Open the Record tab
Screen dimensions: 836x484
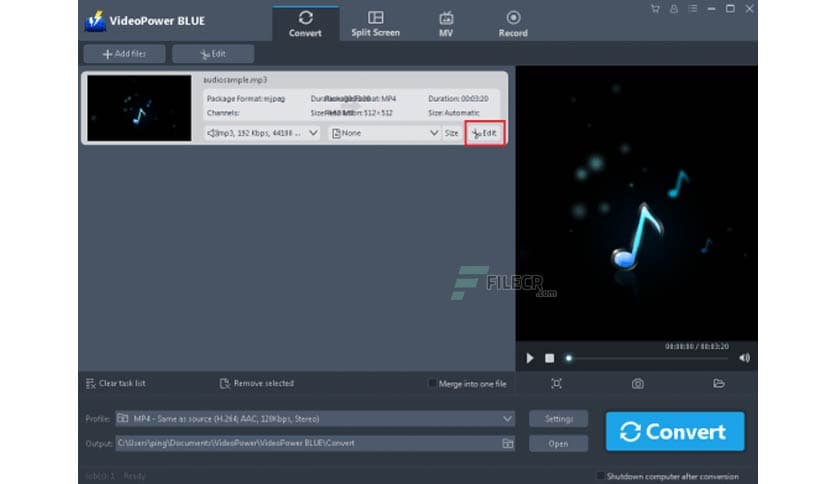pos(513,24)
